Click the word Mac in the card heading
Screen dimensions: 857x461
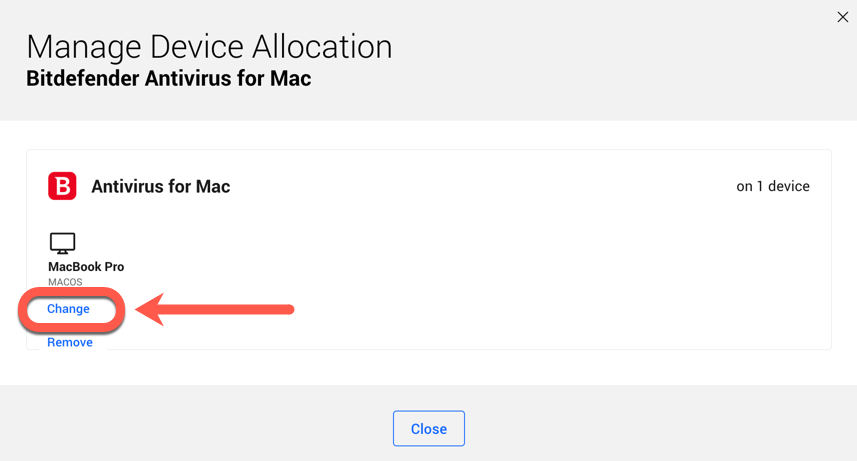tap(213, 186)
